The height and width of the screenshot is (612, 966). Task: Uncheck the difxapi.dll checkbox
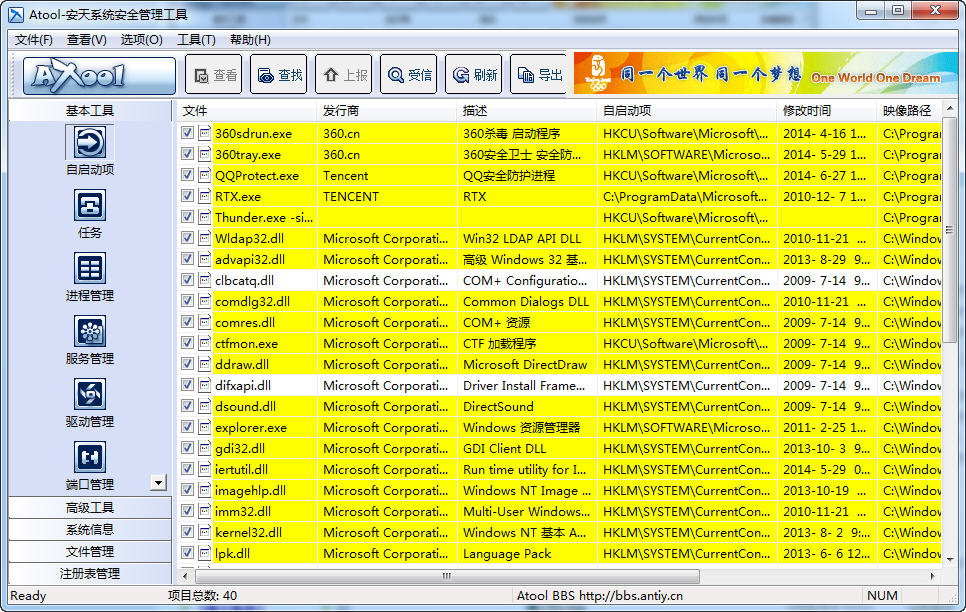[x=187, y=385]
